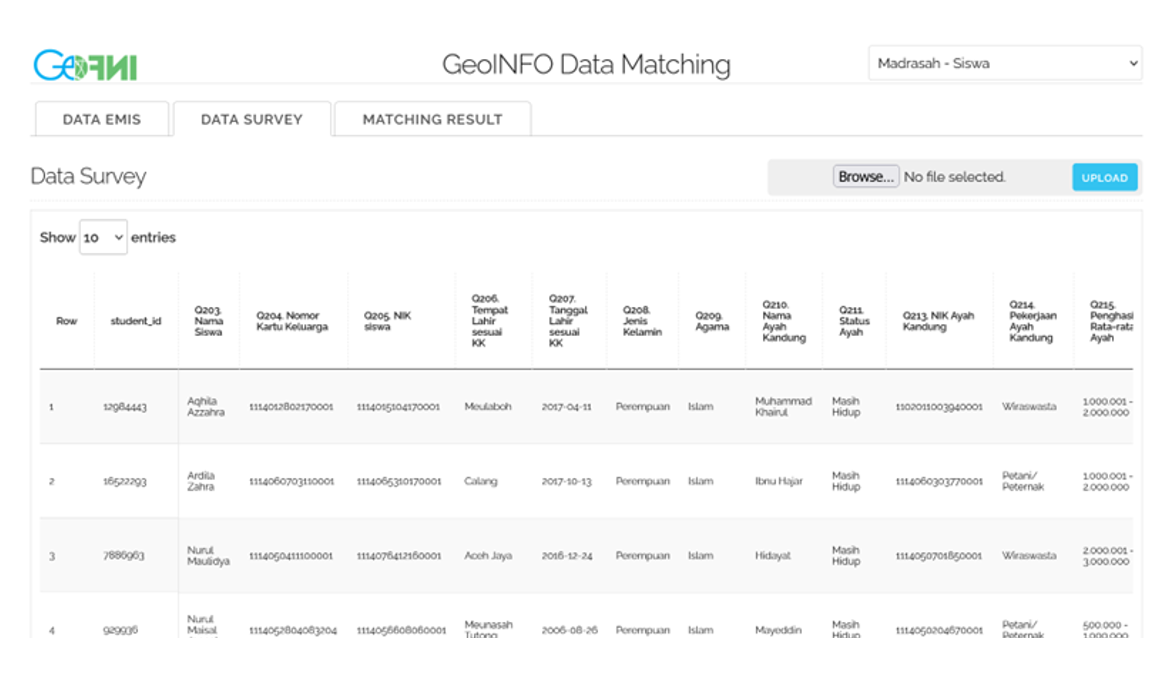Click the Data Survey section heading
Viewport: 1166px width, 698px height.
pos(88,176)
